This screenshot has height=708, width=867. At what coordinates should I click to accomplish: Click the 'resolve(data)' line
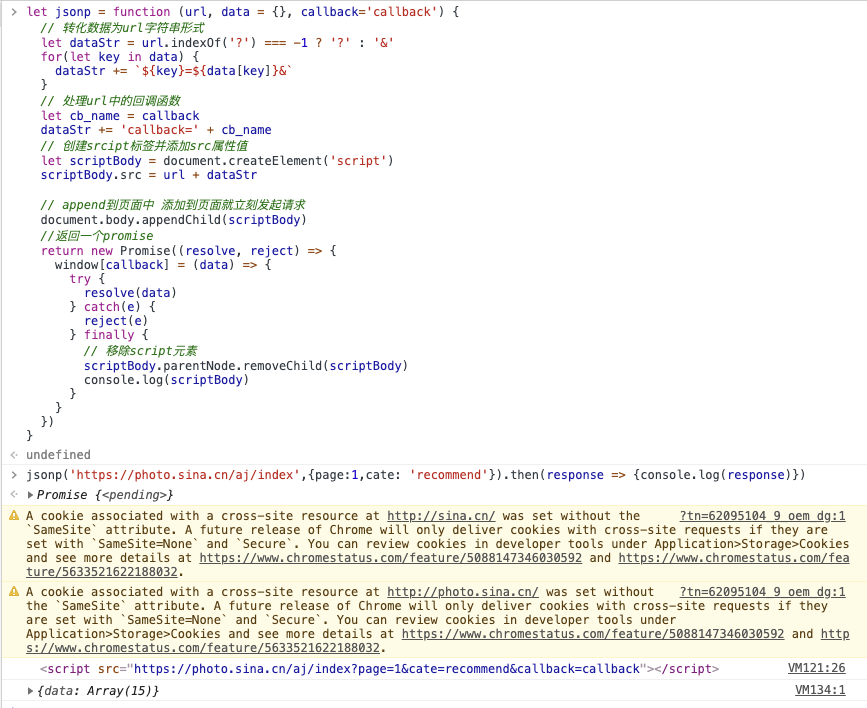(x=130, y=293)
